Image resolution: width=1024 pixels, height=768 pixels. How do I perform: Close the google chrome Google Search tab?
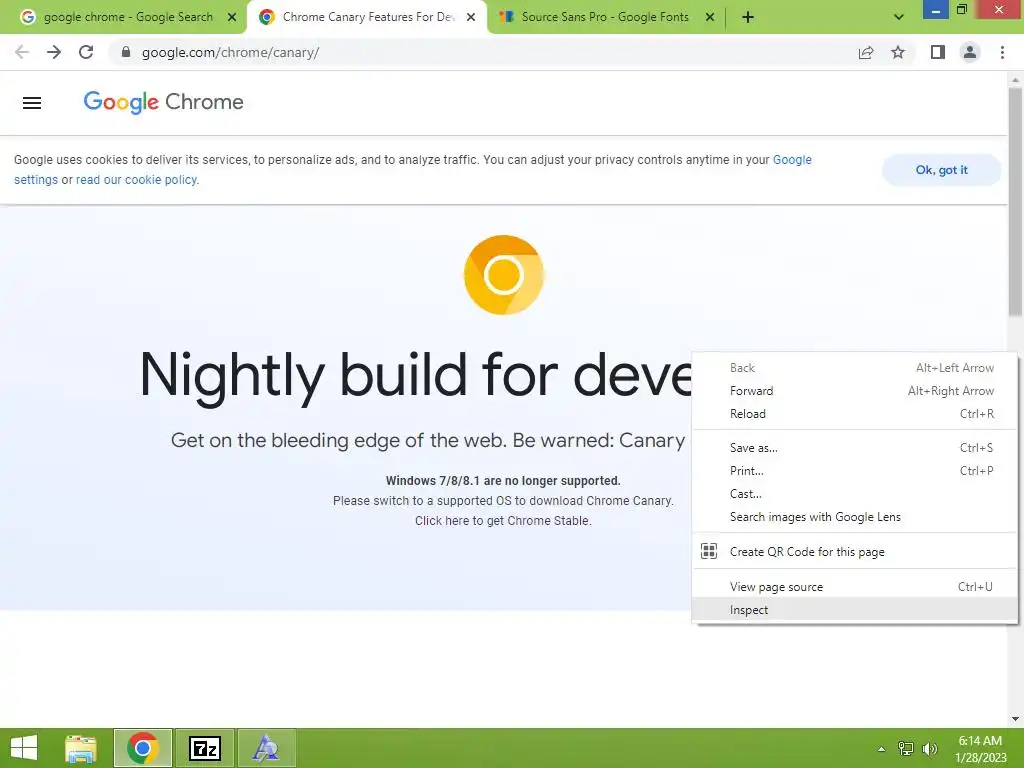coord(232,17)
